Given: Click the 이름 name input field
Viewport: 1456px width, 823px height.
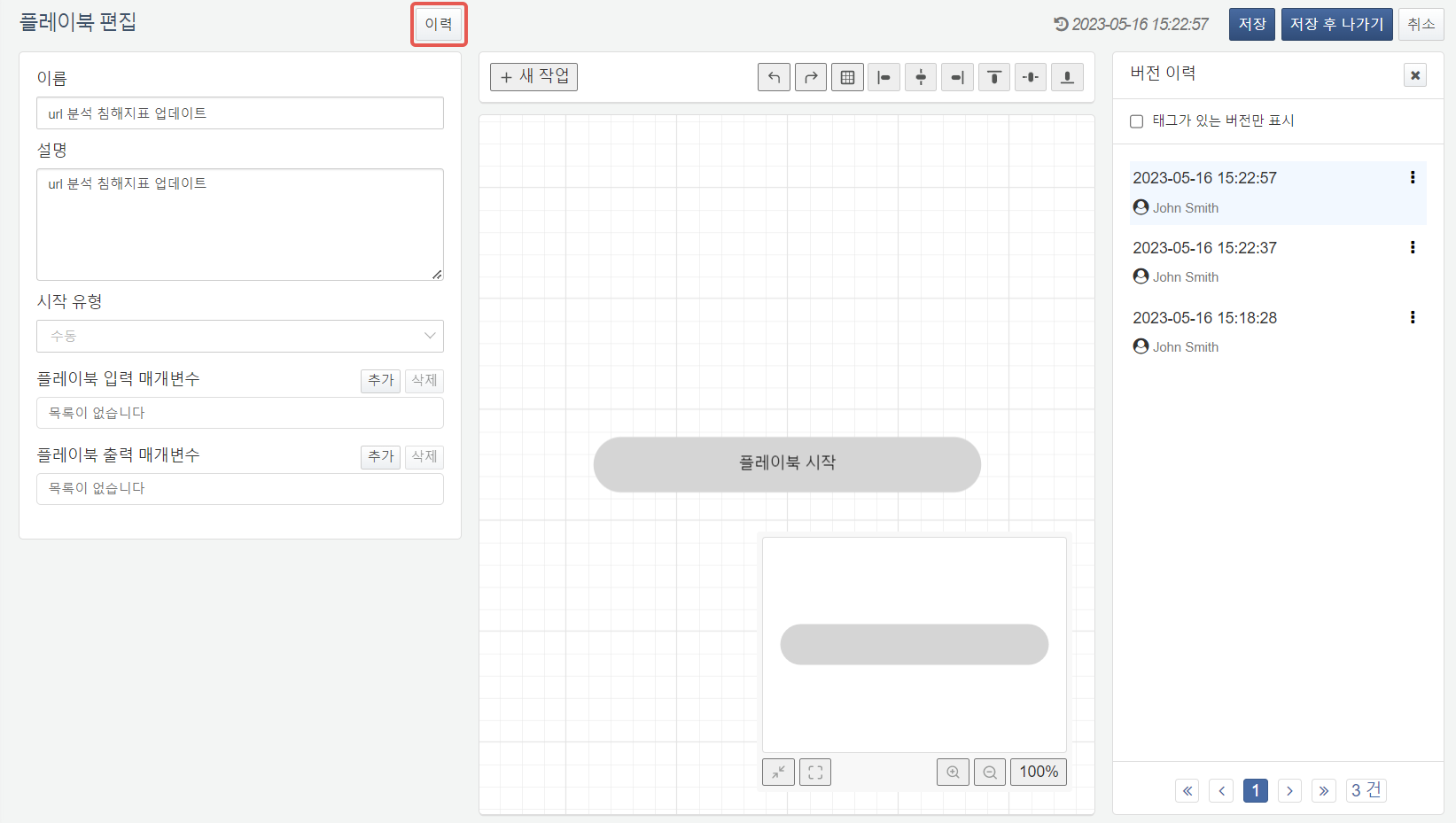Looking at the screenshot, I should pos(240,113).
